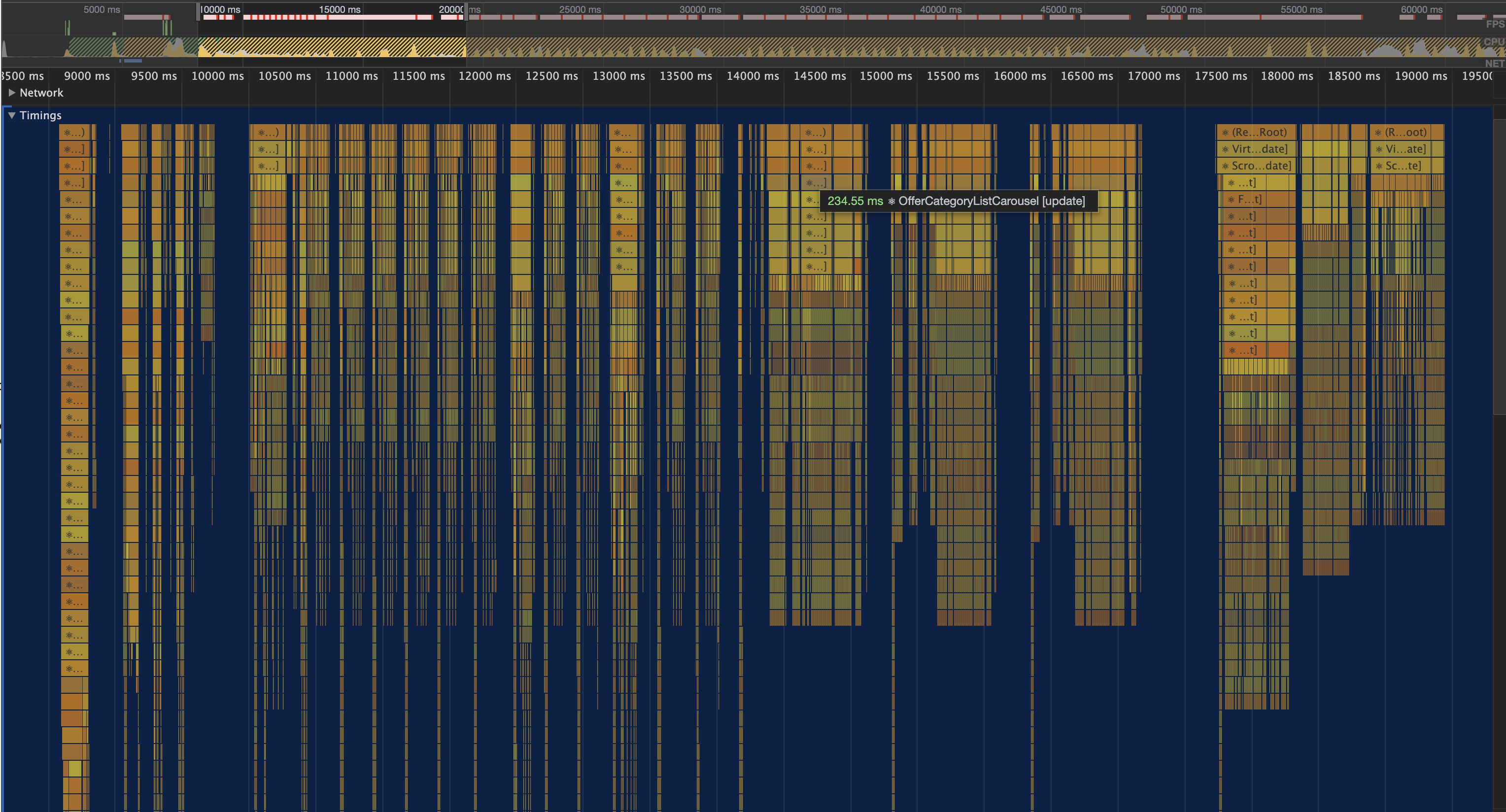Click the 14500 ms ruler label
This screenshot has width=1506, height=812.
pyautogui.click(x=820, y=76)
